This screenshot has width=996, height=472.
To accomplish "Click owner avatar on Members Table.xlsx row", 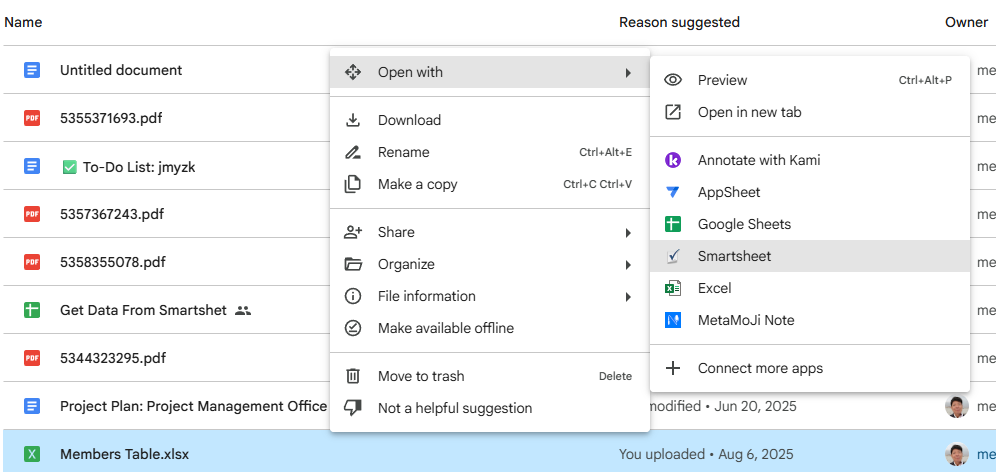I will coord(957,454).
